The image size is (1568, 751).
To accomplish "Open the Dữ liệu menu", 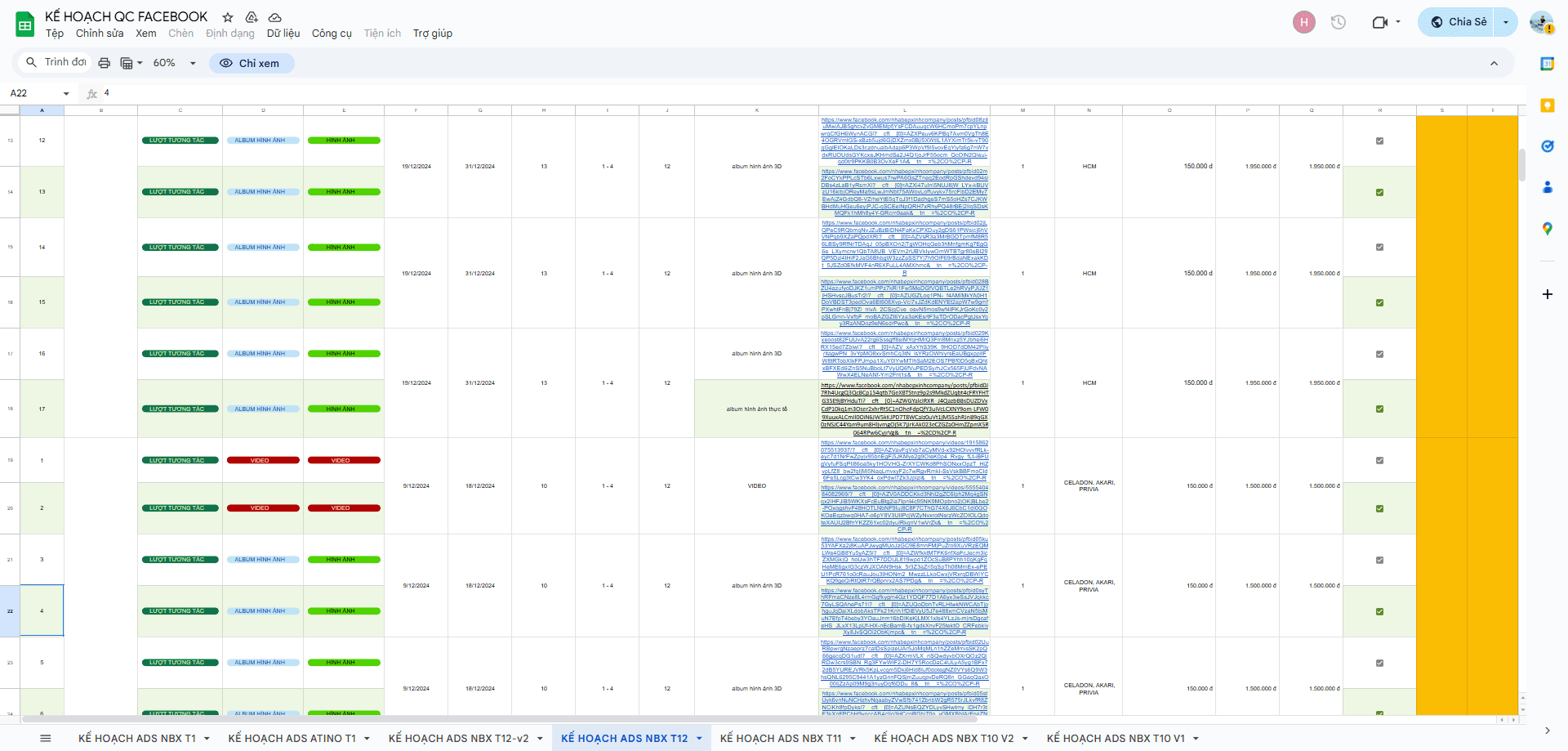I will tap(283, 34).
